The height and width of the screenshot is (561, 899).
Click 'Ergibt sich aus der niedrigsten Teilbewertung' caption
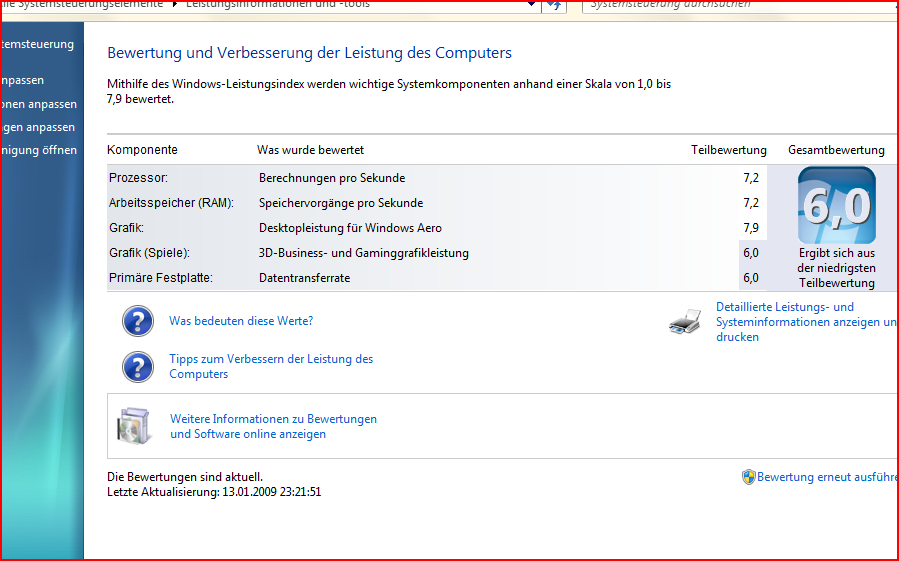[x=837, y=268]
